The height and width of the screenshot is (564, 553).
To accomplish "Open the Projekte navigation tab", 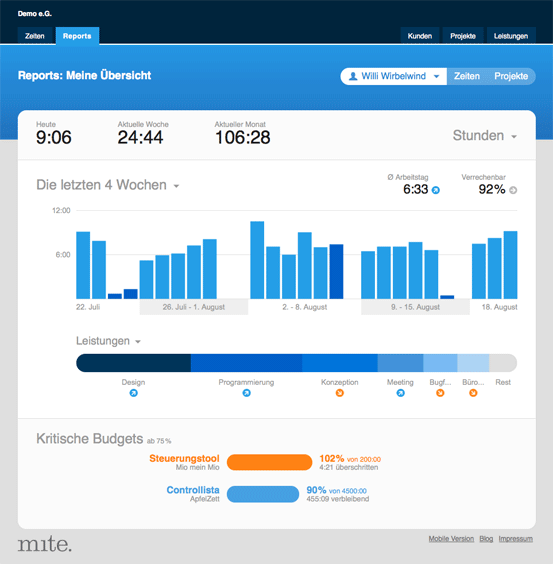I will click(463, 36).
